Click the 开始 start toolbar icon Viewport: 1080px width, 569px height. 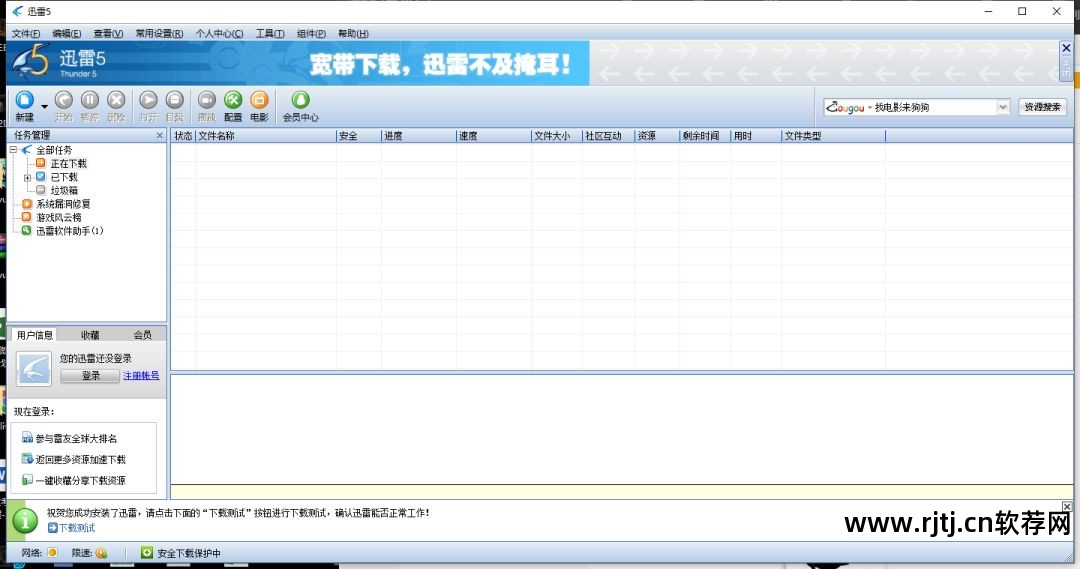(x=63, y=101)
